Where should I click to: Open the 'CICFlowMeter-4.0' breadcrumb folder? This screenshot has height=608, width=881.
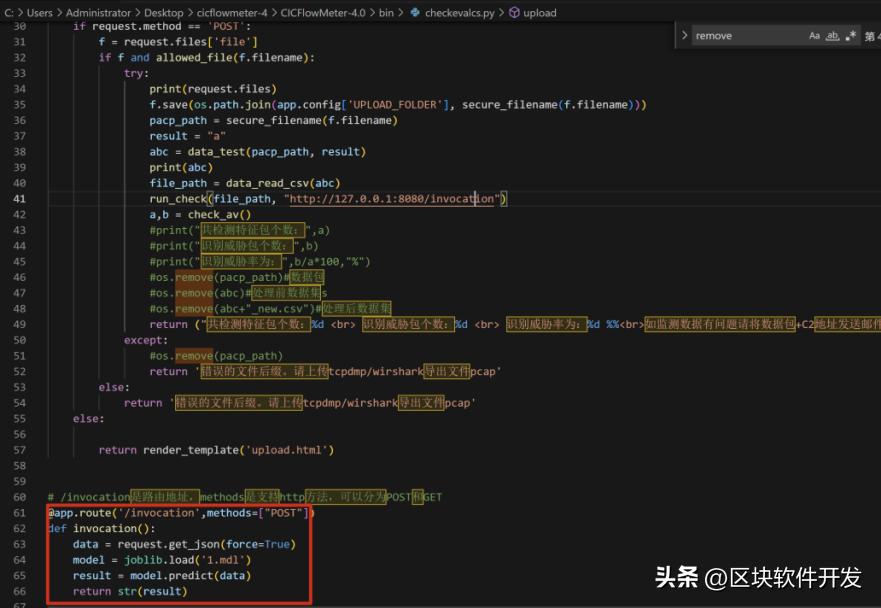323,13
